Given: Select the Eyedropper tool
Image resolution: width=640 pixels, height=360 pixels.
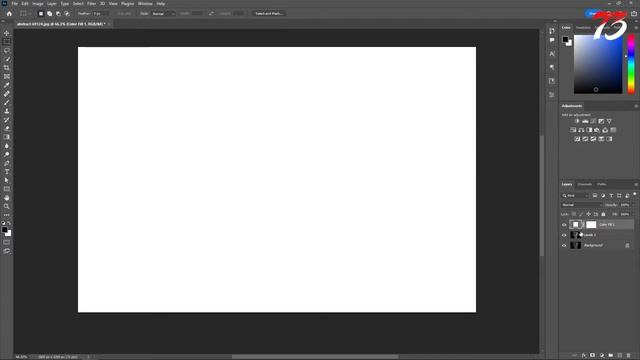Looking at the screenshot, I should (7, 85).
